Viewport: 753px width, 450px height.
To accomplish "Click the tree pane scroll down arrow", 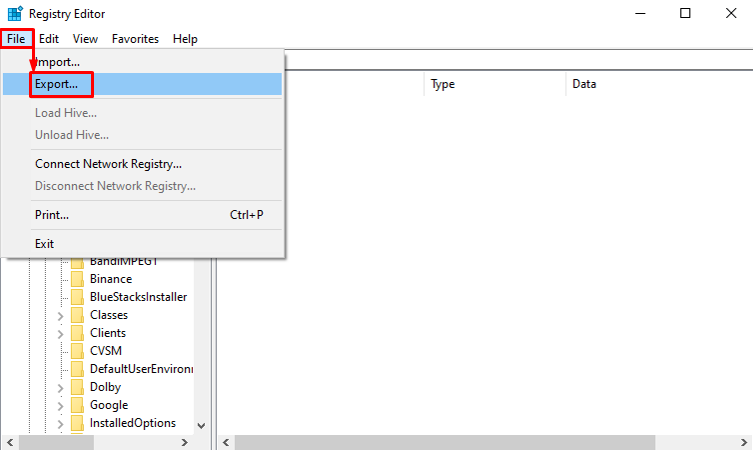I will pyautogui.click(x=200, y=424).
